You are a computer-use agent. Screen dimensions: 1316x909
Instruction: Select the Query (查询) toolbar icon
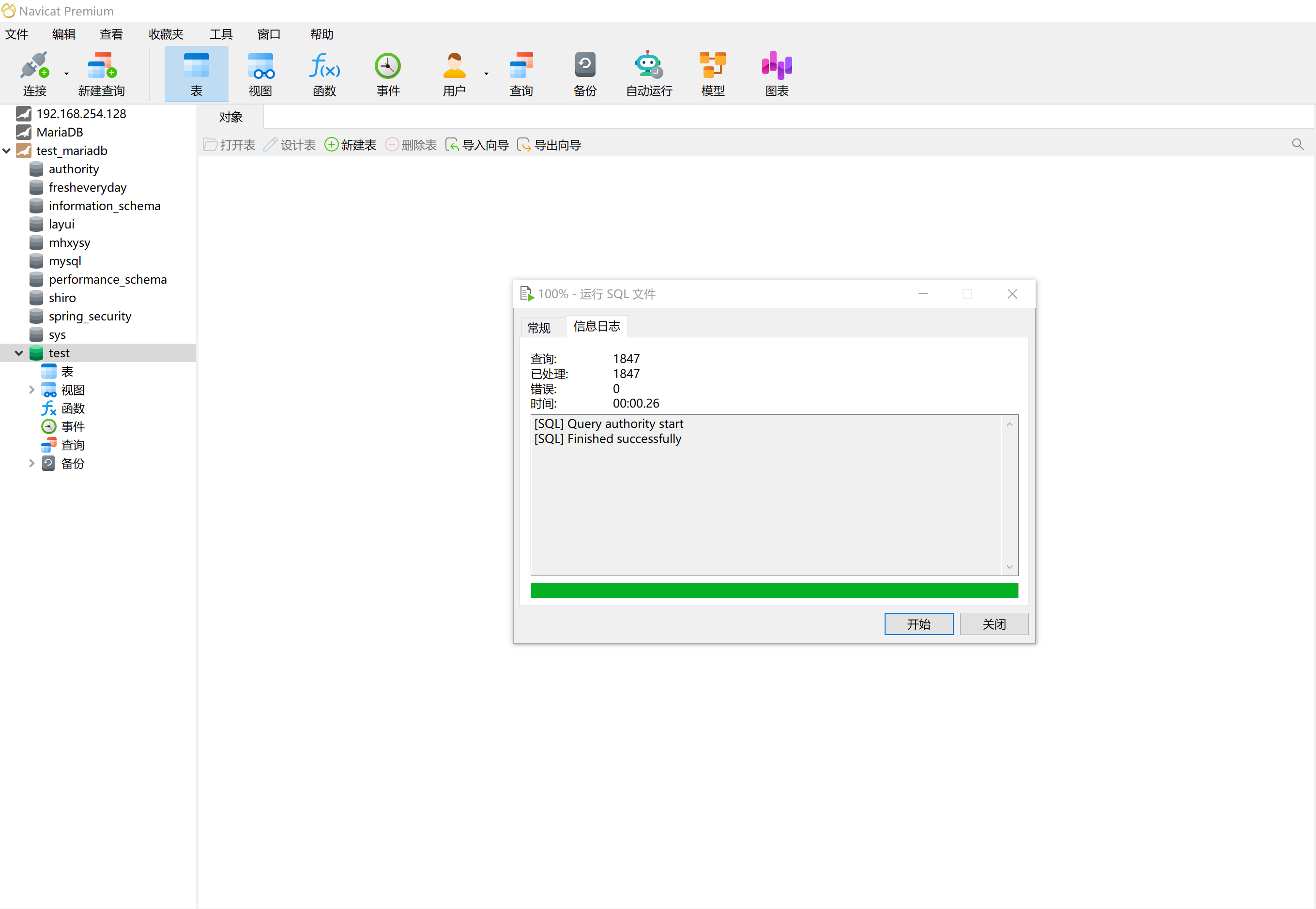click(x=521, y=65)
